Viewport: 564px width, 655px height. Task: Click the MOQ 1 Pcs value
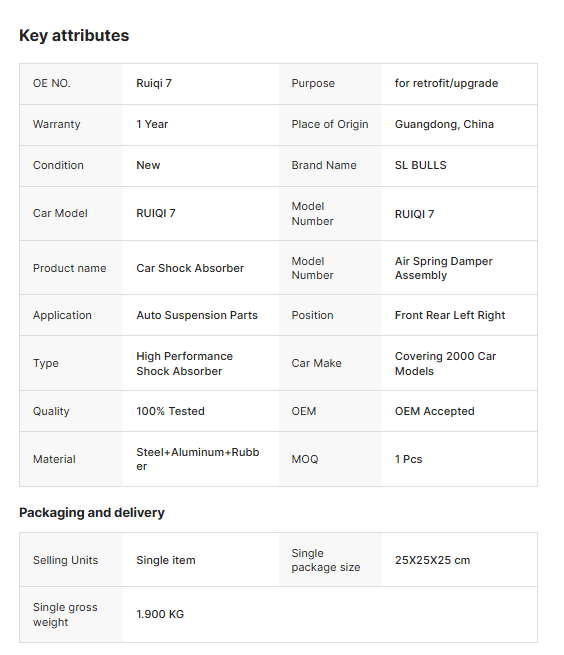pos(409,459)
